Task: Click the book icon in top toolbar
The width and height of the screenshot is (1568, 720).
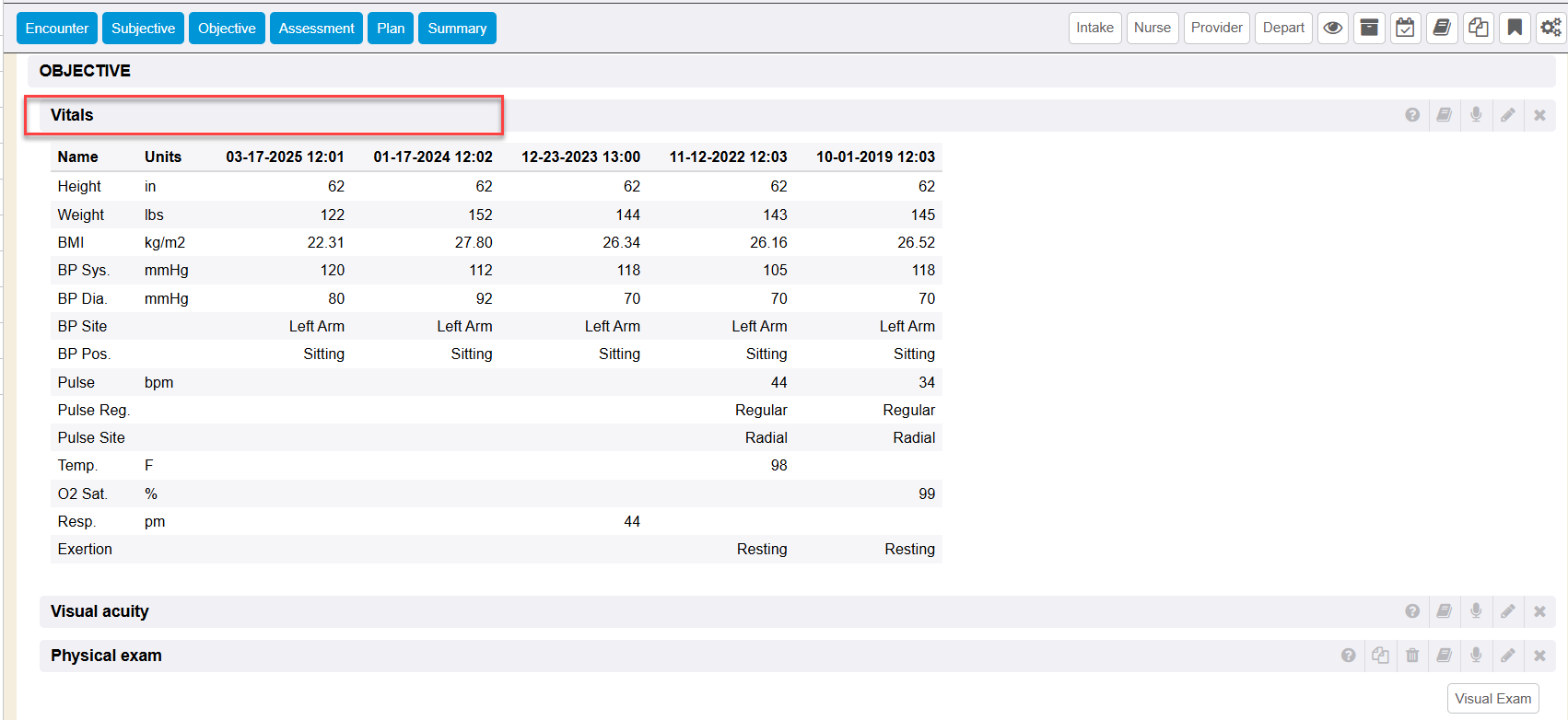Action: (1442, 28)
